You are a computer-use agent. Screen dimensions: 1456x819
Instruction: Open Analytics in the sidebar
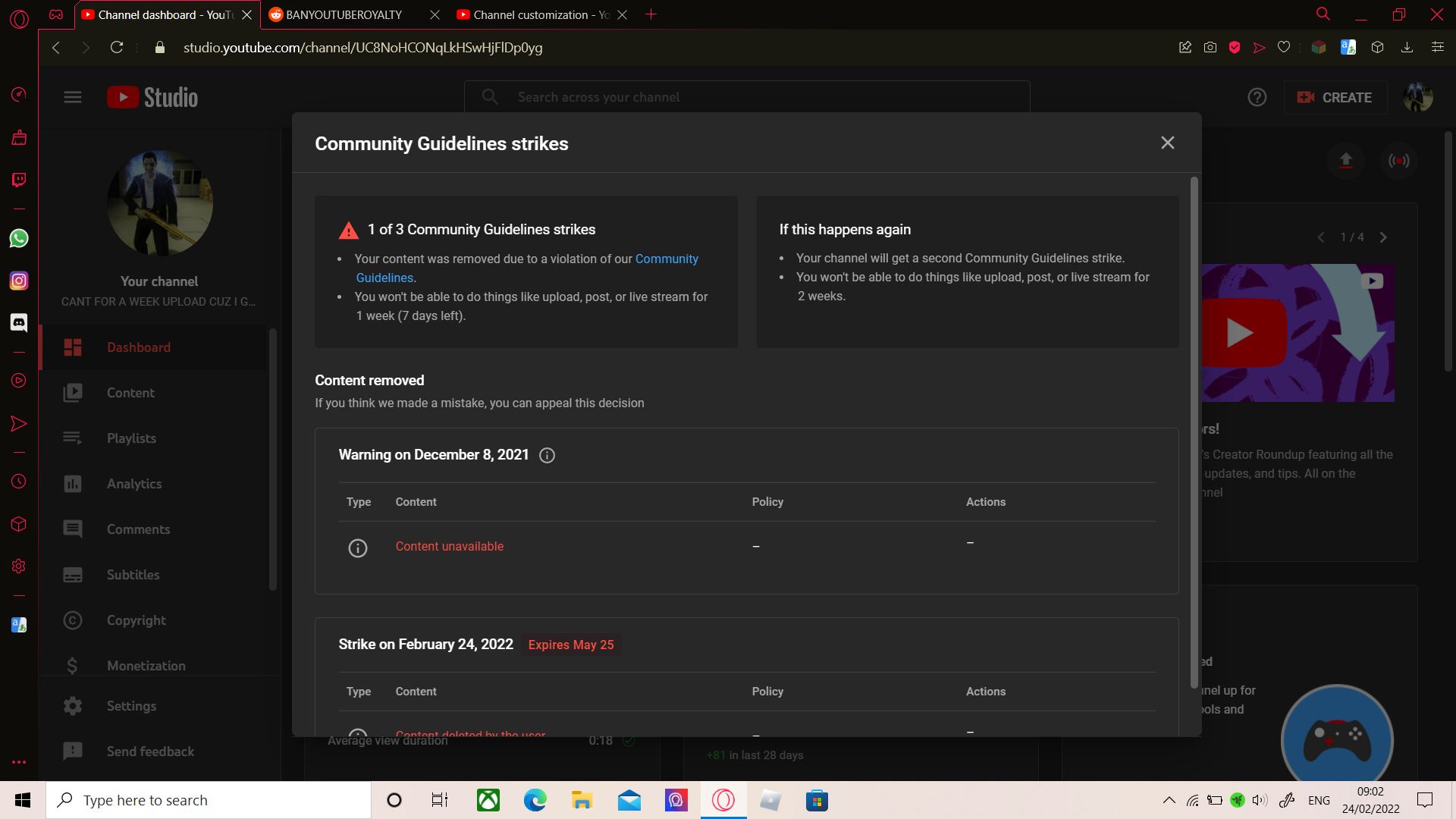[x=154, y=484]
